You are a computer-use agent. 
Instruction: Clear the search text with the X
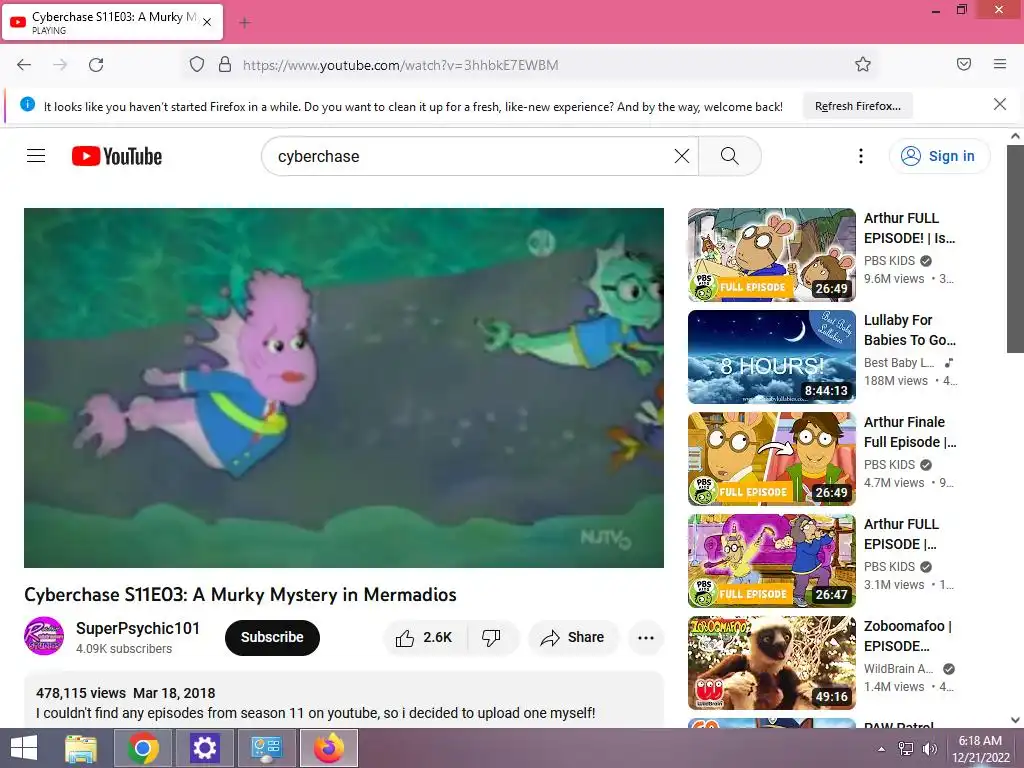[x=682, y=156]
